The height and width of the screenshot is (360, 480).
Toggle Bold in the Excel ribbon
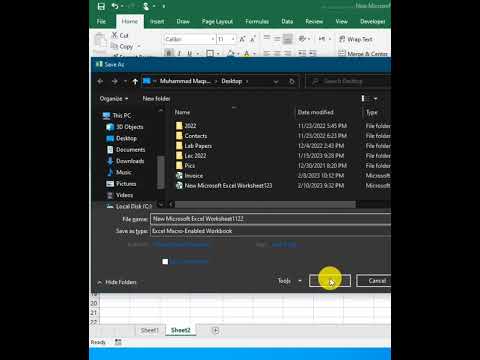(169, 53)
